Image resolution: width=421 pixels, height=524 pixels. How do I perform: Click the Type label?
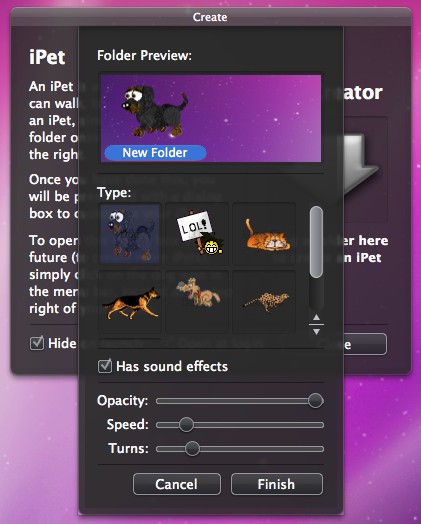[x=114, y=193]
